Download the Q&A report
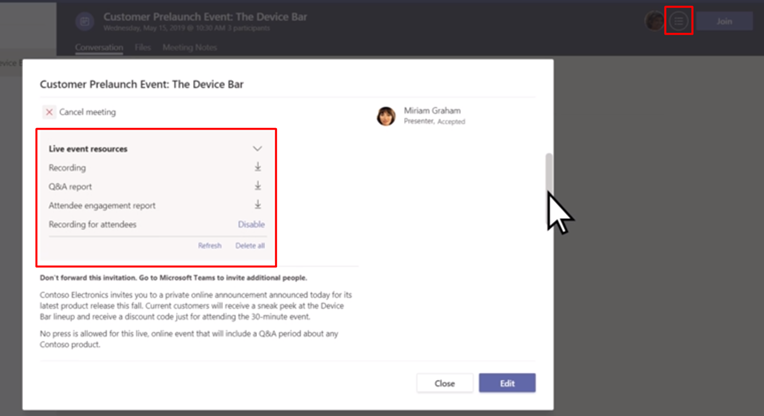 [x=258, y=186]
